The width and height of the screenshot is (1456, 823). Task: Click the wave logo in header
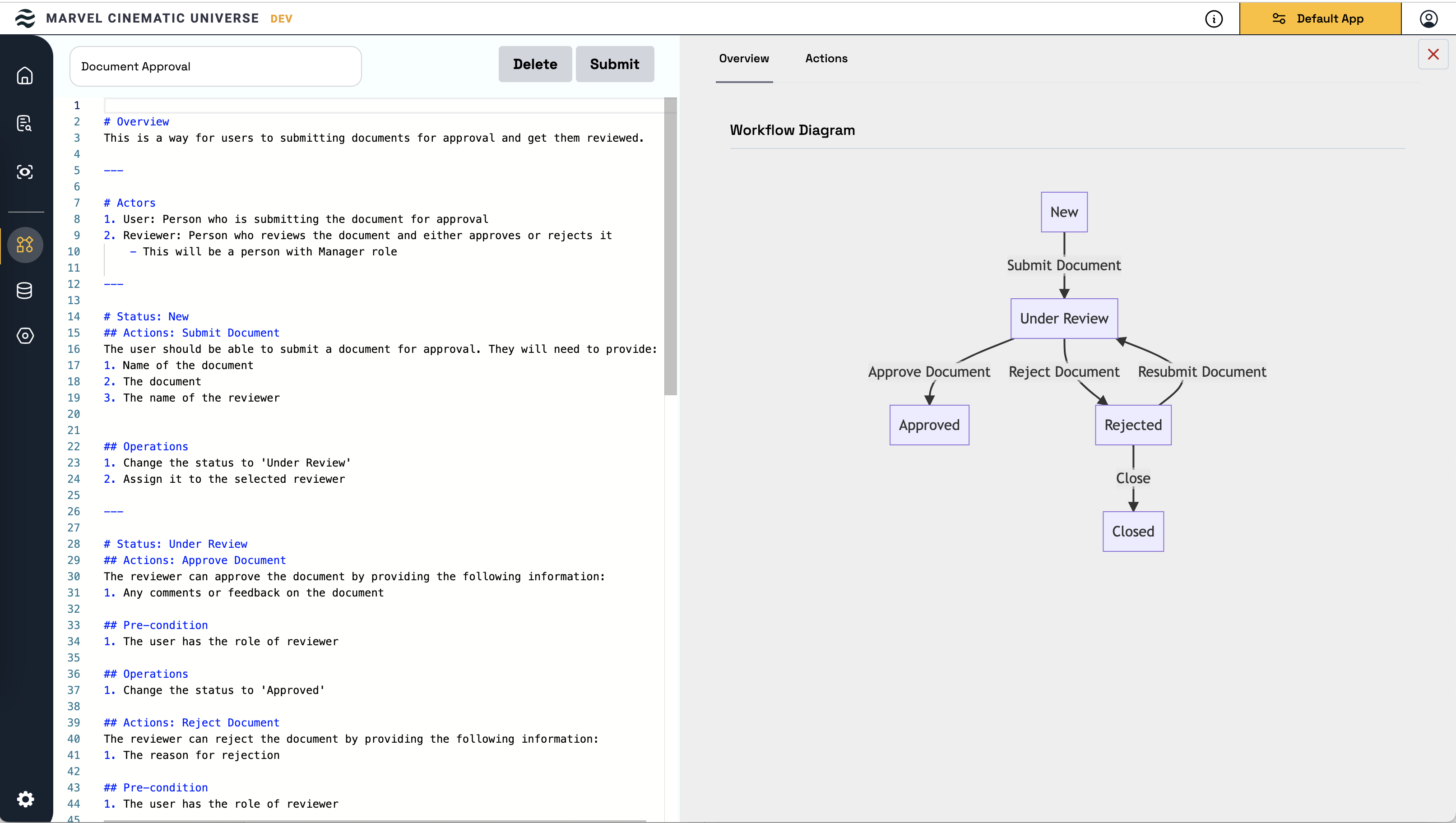pyautogui.click(x=25, y=18)
